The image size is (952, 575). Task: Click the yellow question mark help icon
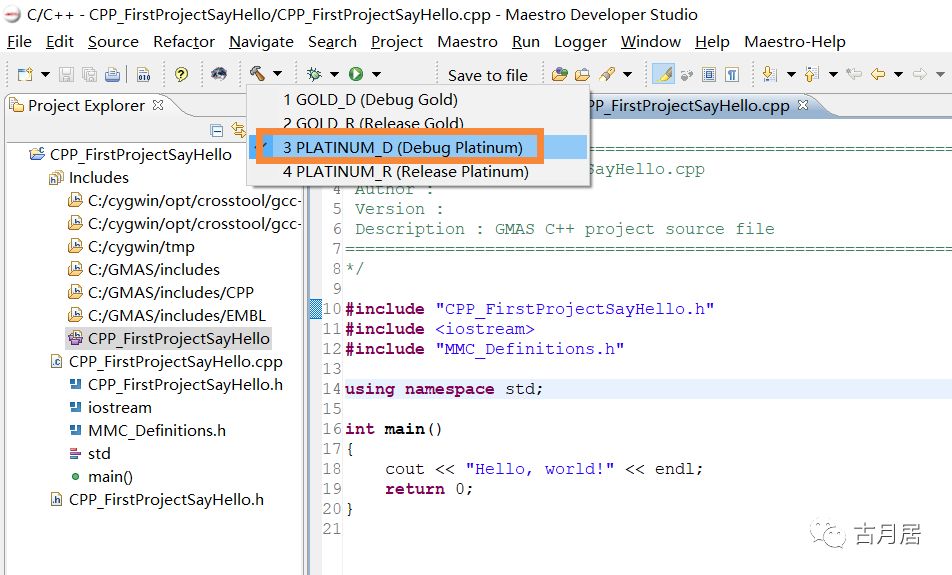point(181,74)
